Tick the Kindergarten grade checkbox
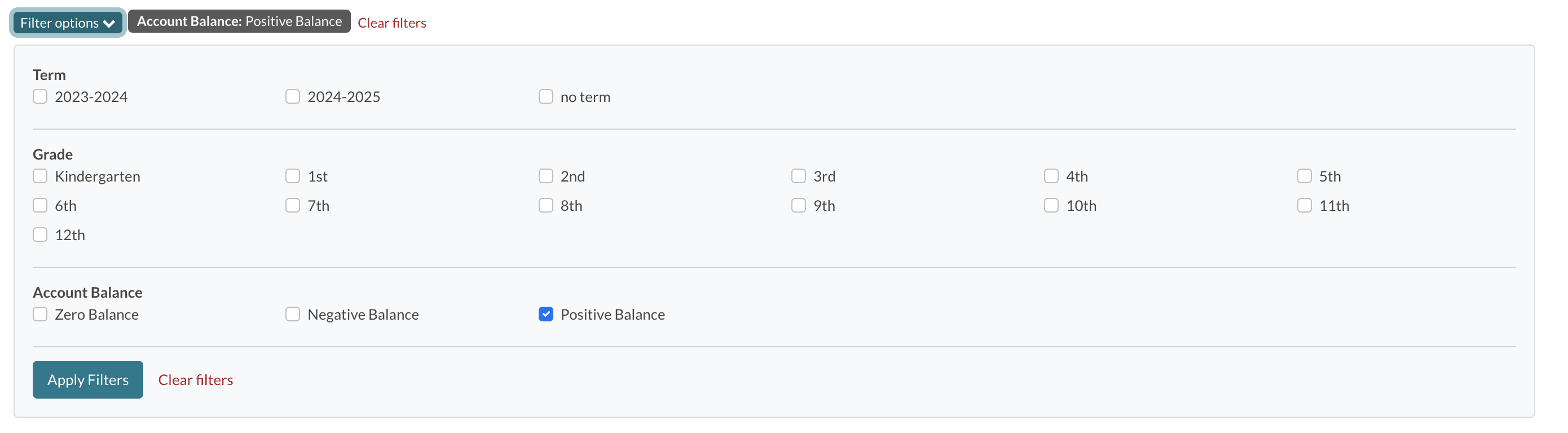1568x433 pixels. click(40, 176)
